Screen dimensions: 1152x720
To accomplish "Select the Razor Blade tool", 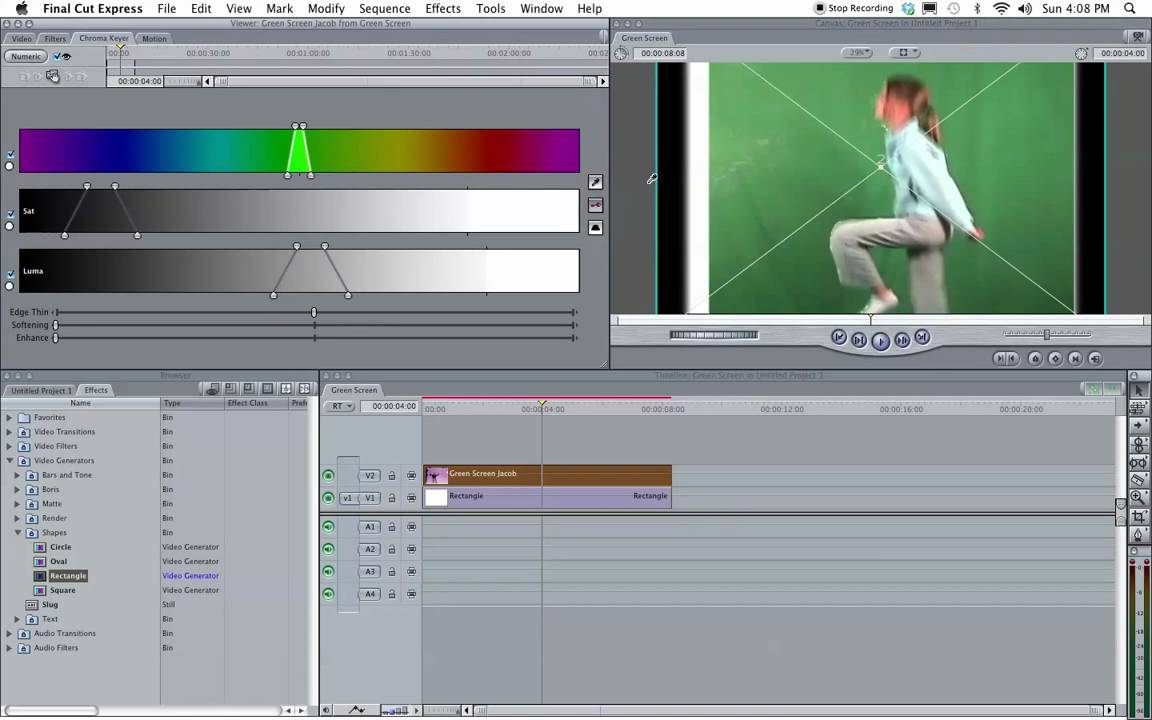I will tap(1138, 480).
